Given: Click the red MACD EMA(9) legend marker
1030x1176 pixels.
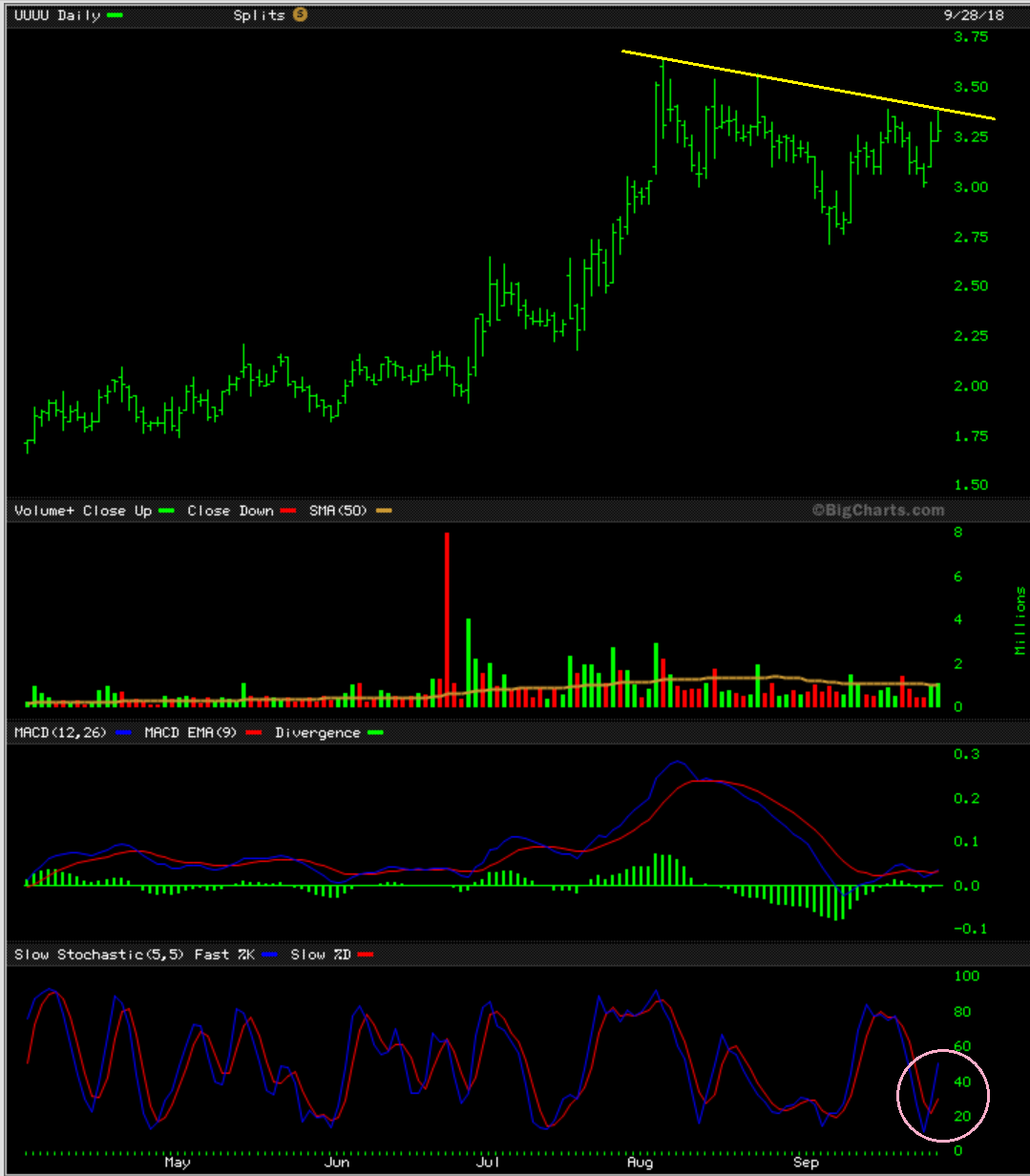Looking at the screenshot, I should click(254, 733).
